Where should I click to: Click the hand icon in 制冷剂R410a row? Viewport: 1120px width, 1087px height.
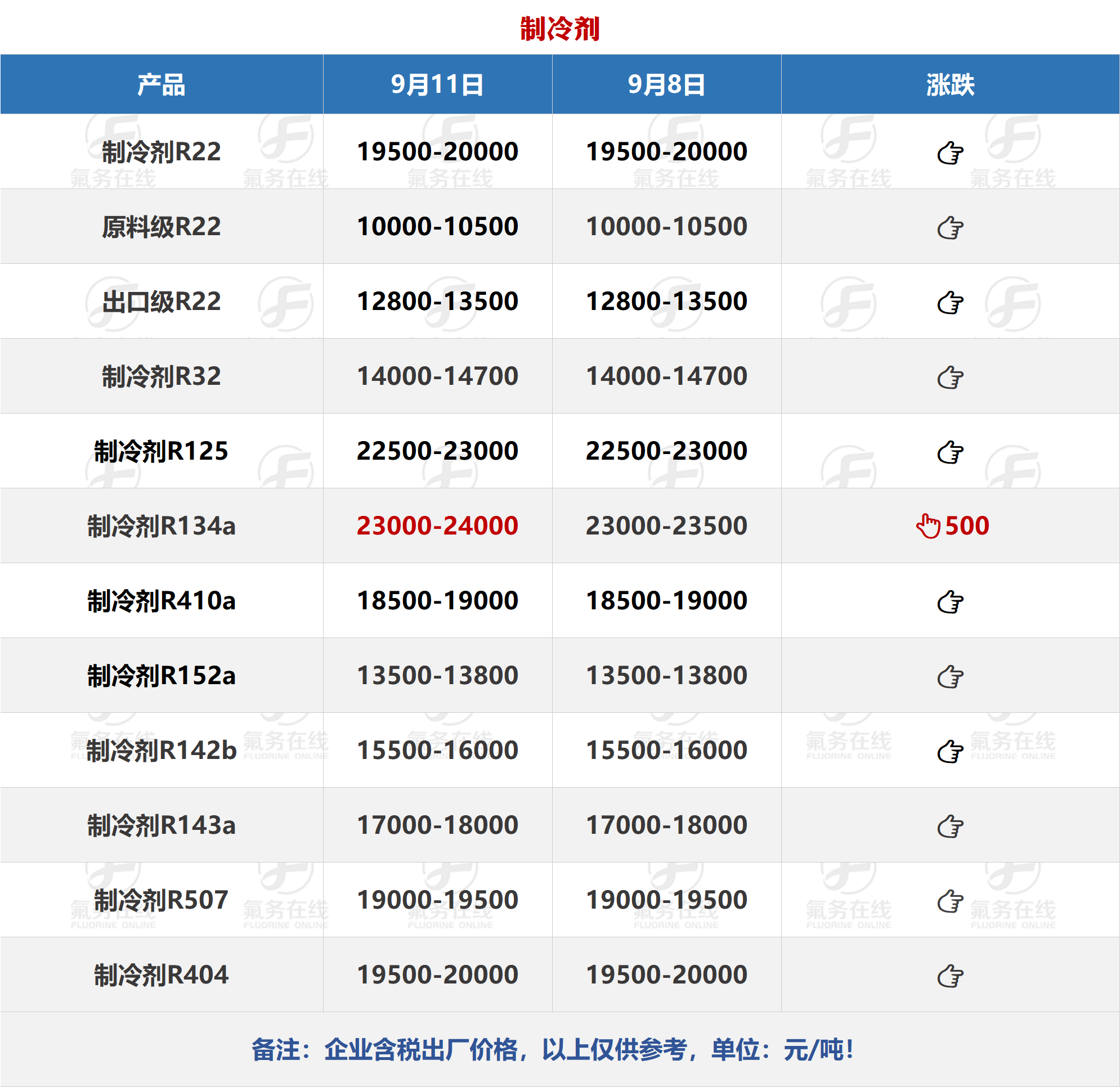(949, 601)
